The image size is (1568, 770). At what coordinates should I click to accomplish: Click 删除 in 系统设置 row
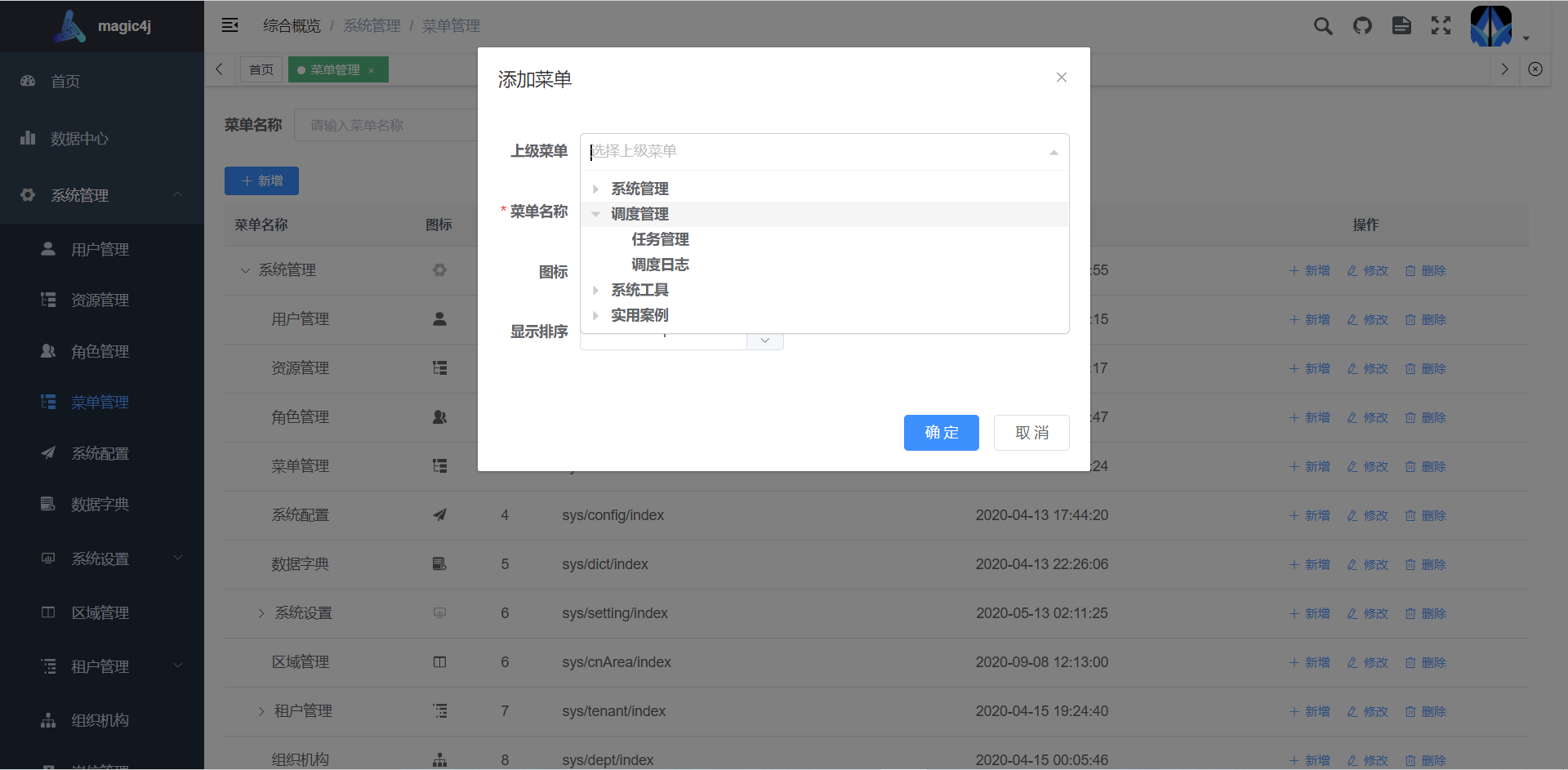point(1426,613)
